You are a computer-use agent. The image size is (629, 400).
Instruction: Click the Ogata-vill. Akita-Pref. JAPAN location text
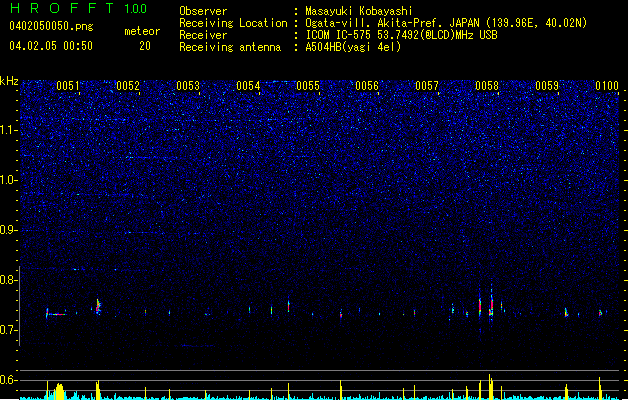446,23
